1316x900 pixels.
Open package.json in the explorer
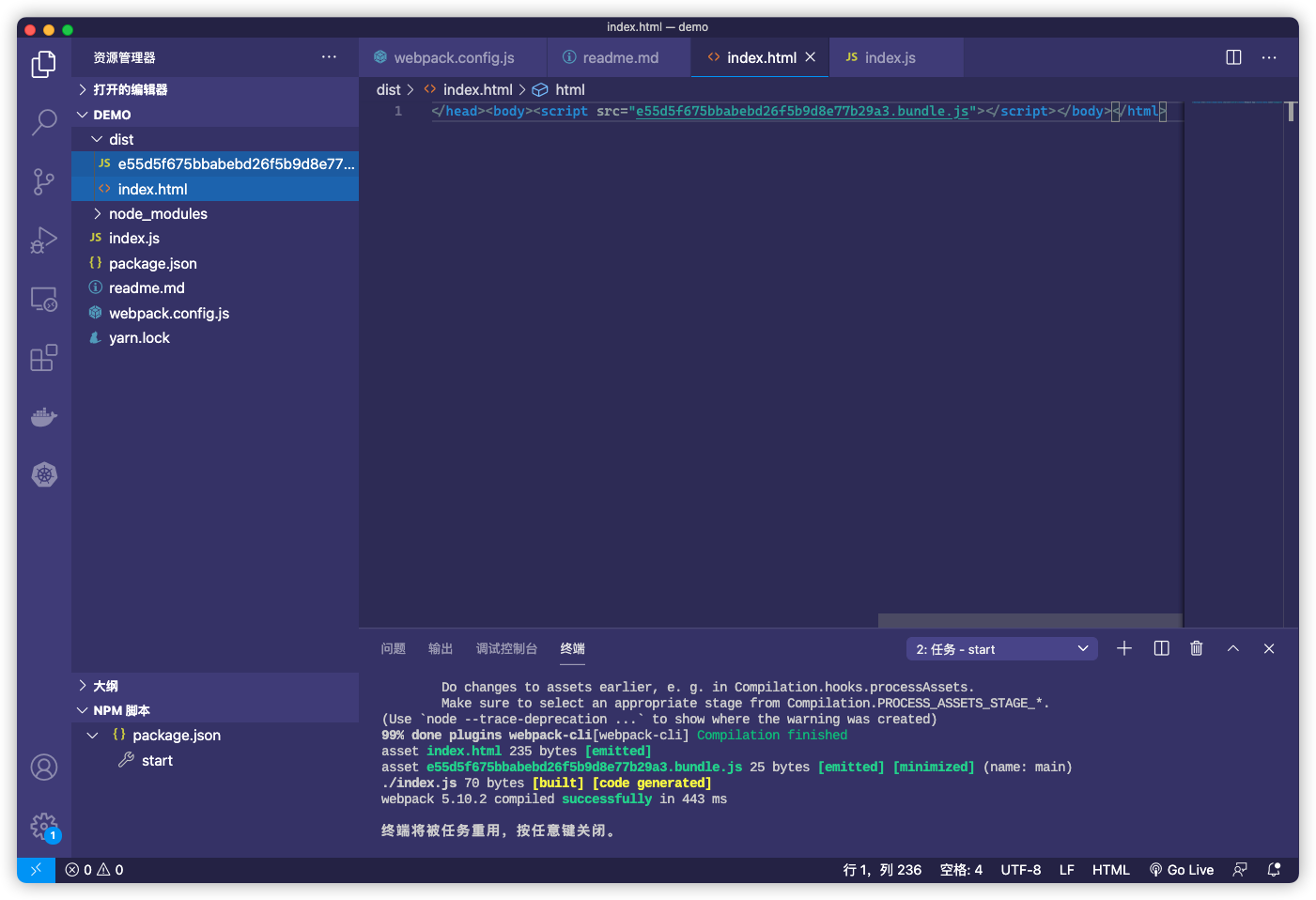pyautogui.click(x=152, y=264)
